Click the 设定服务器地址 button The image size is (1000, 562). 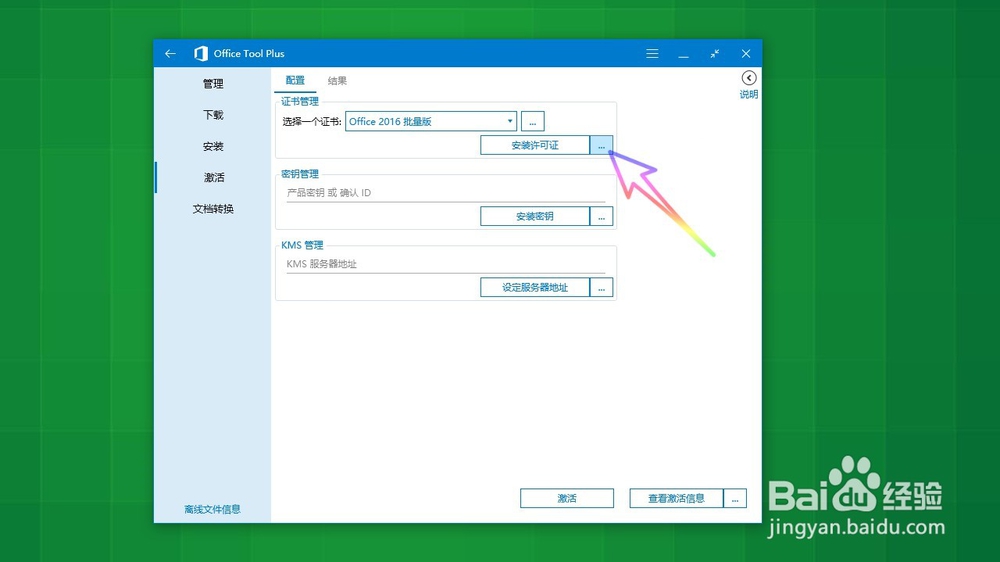click(534, 287)
